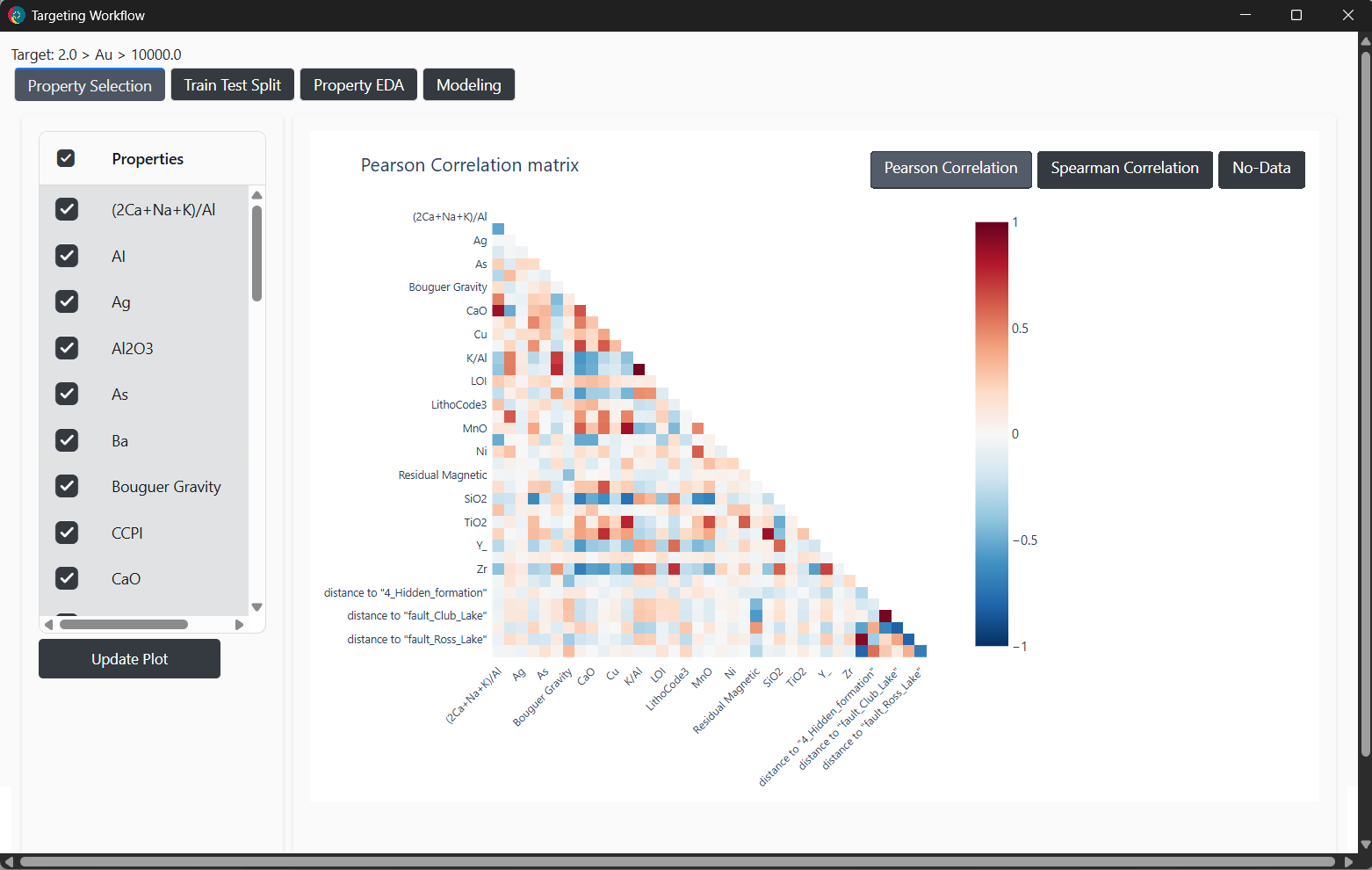Click the horizontal scroll-left arrow under properties

(49, 625)
